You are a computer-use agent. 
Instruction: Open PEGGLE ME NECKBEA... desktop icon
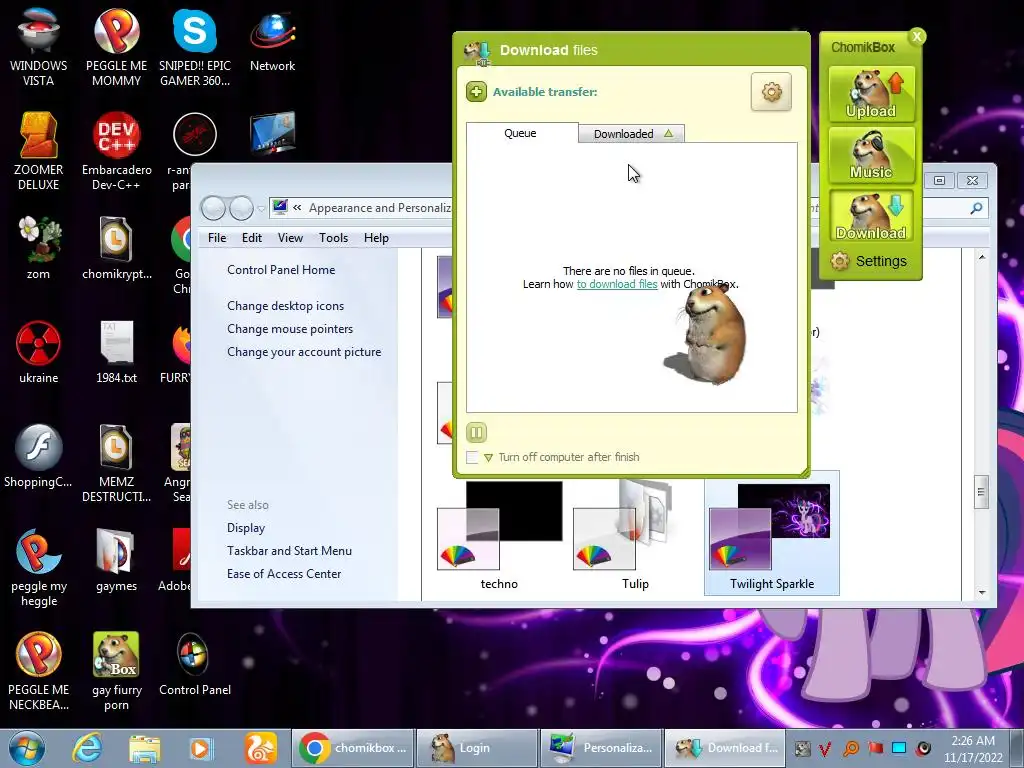(39, 671)
